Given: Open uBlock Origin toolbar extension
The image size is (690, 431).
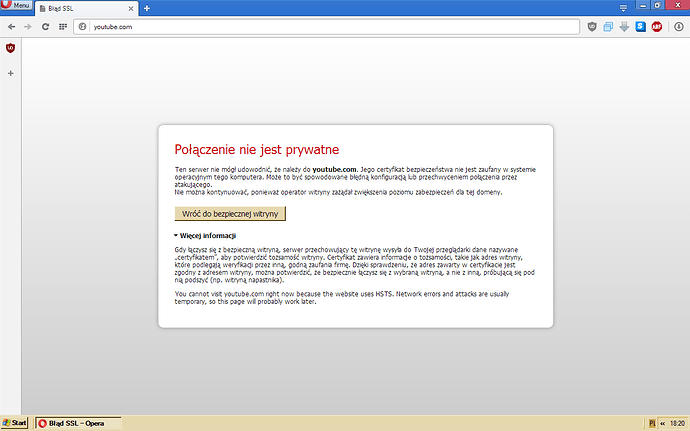Looking at the screenshot, I should (592, 27).
